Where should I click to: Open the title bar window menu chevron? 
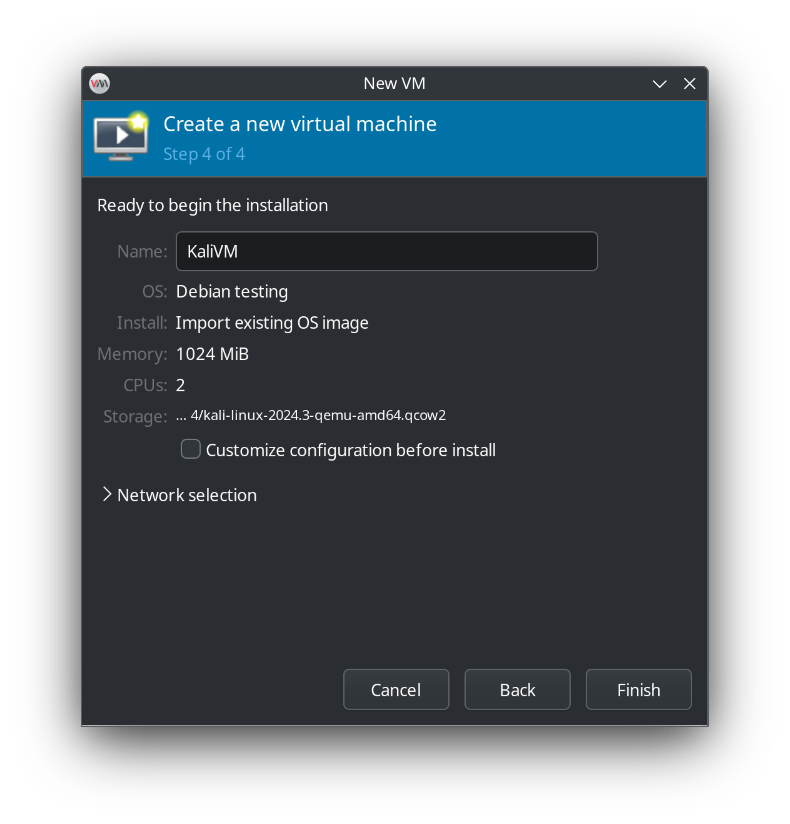point(659,84)
